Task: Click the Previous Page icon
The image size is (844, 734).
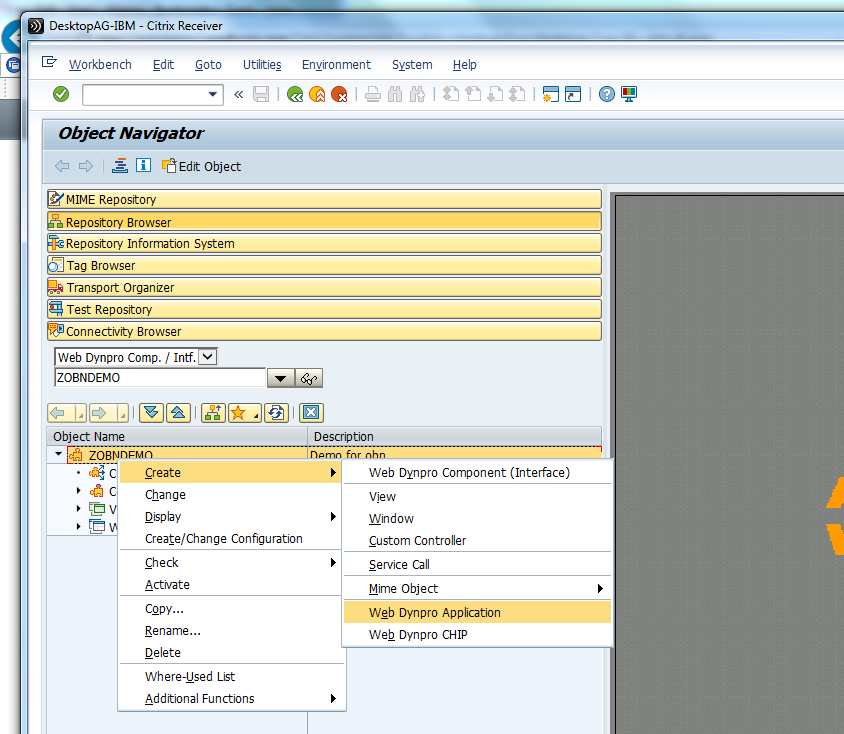Action: coord(473,94)
